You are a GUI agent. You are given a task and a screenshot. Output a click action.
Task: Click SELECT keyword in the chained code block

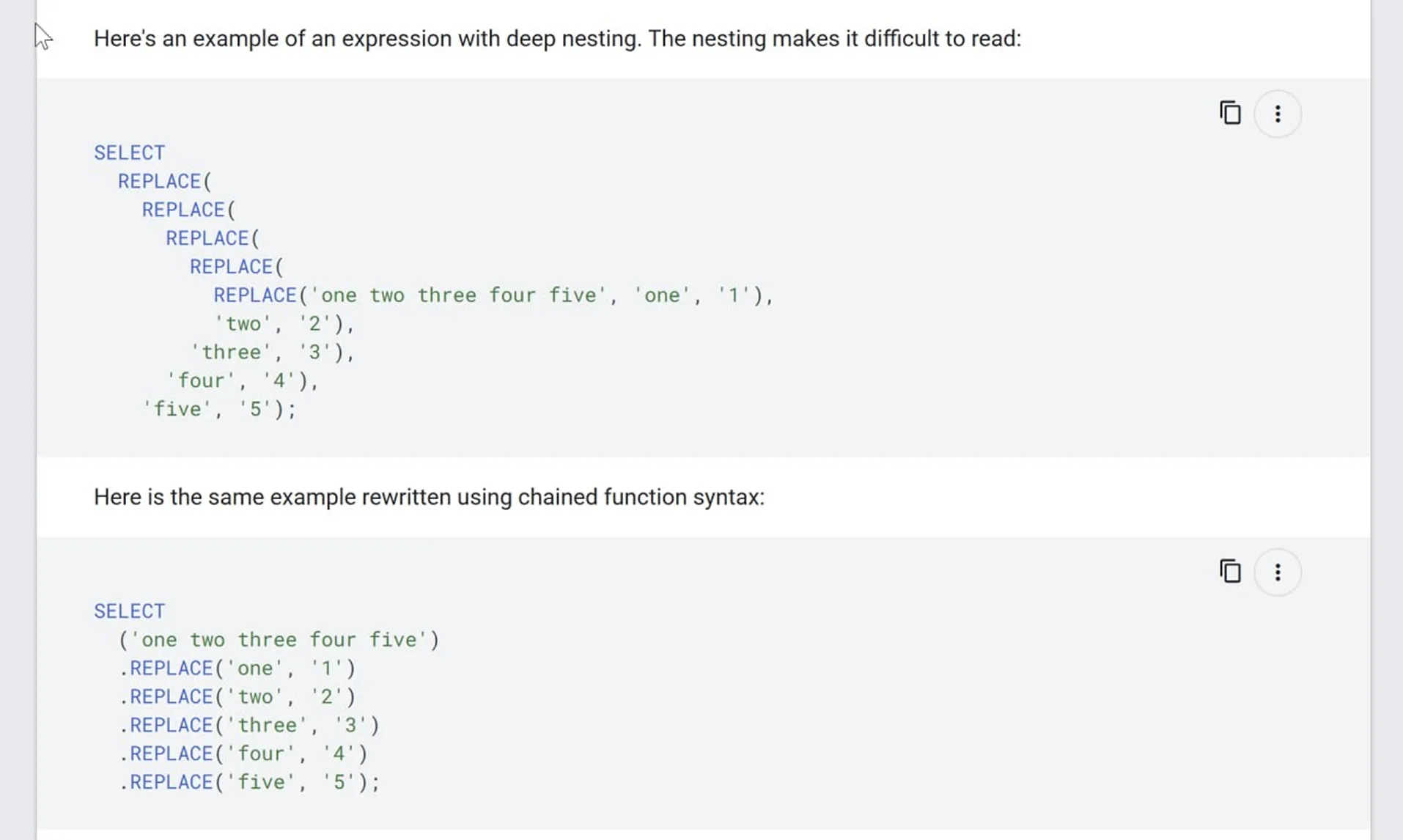coord(129,611)
